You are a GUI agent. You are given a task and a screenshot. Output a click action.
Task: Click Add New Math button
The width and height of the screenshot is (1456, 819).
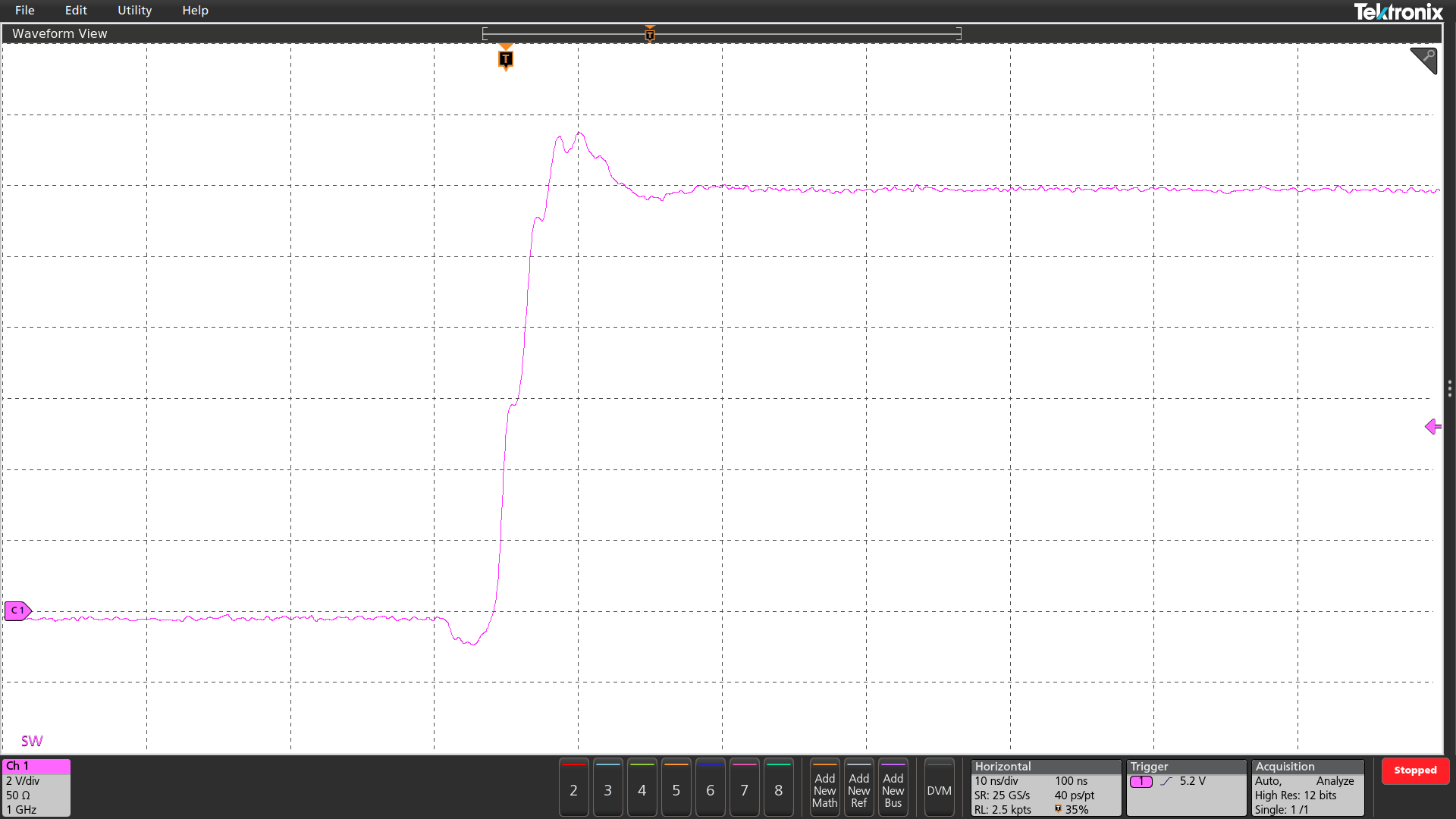pyautogui.click(x=824, y=789)
